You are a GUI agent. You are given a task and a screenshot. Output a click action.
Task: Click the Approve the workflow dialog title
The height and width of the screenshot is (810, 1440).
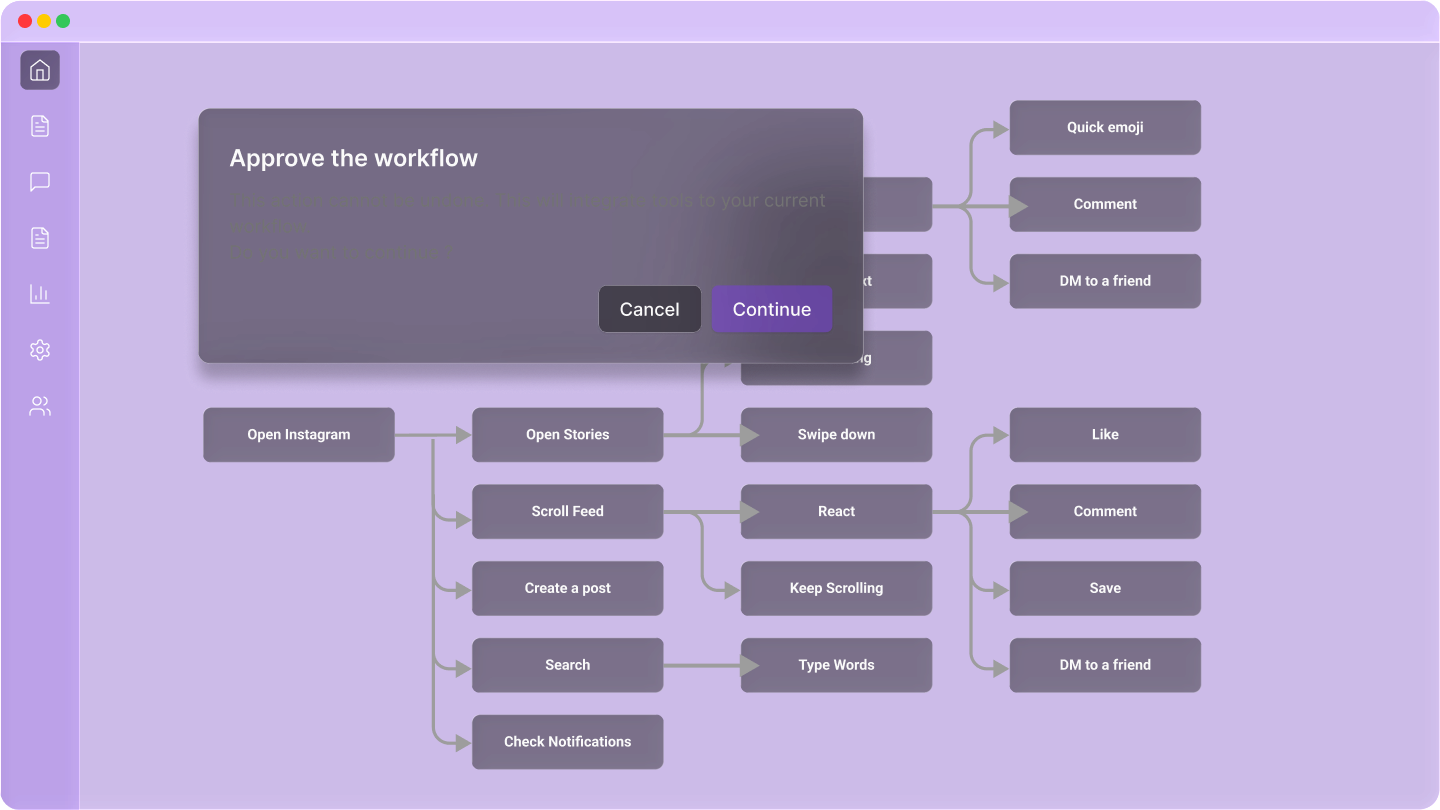coord(354,158)
